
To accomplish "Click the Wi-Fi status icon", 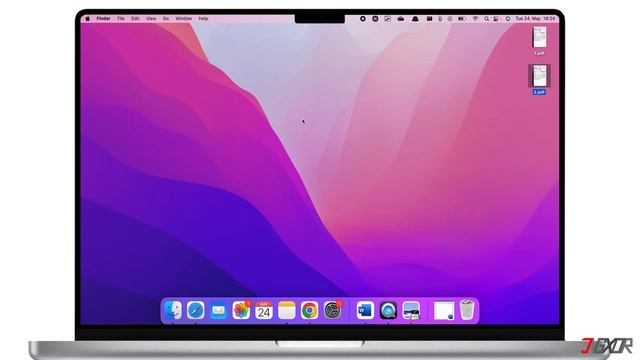I will (x=475, y=19).
